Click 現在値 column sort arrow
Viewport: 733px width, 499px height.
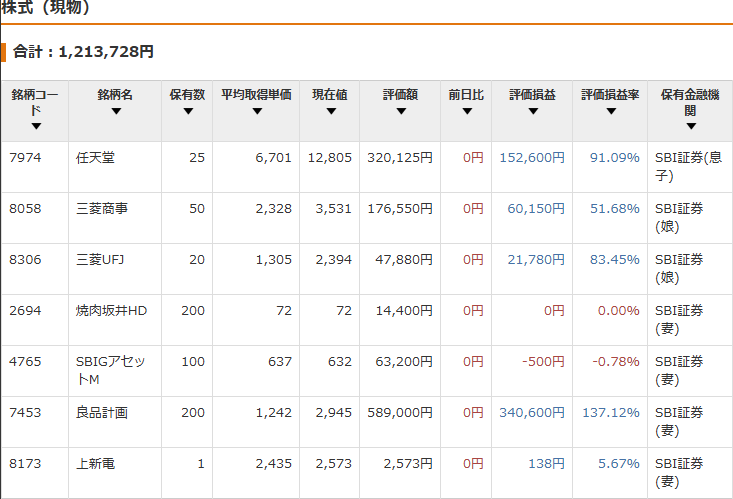pyautogui.click(x=329, y=111)
